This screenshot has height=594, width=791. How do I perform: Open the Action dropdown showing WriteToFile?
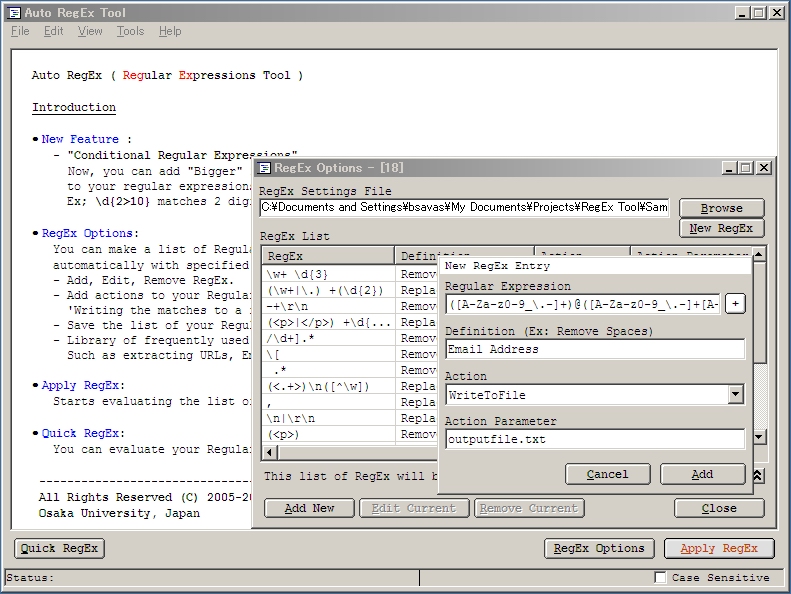point(736,395)
